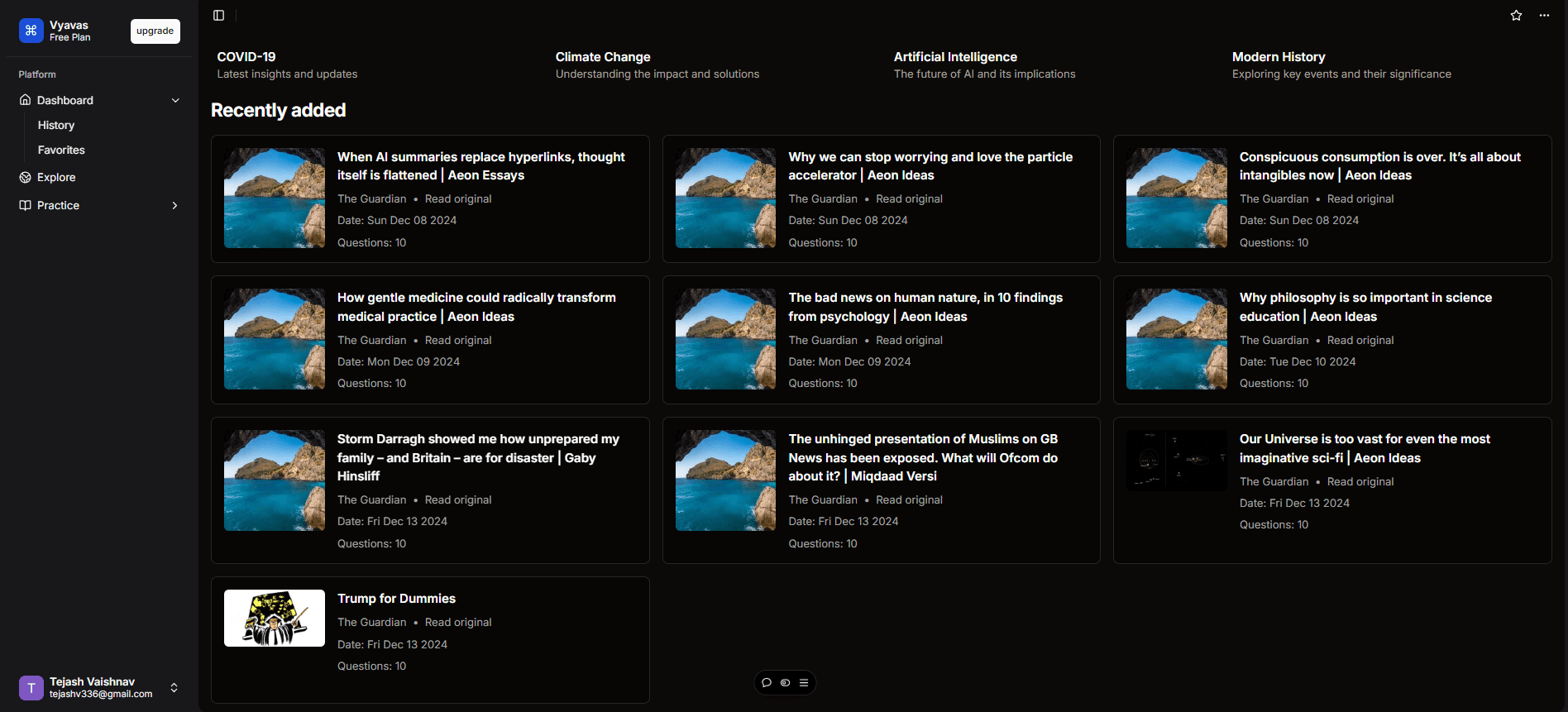Open History in the sidebar
Image resolution: width=1568 pixels, height=712 pixels.
point(56,125)
